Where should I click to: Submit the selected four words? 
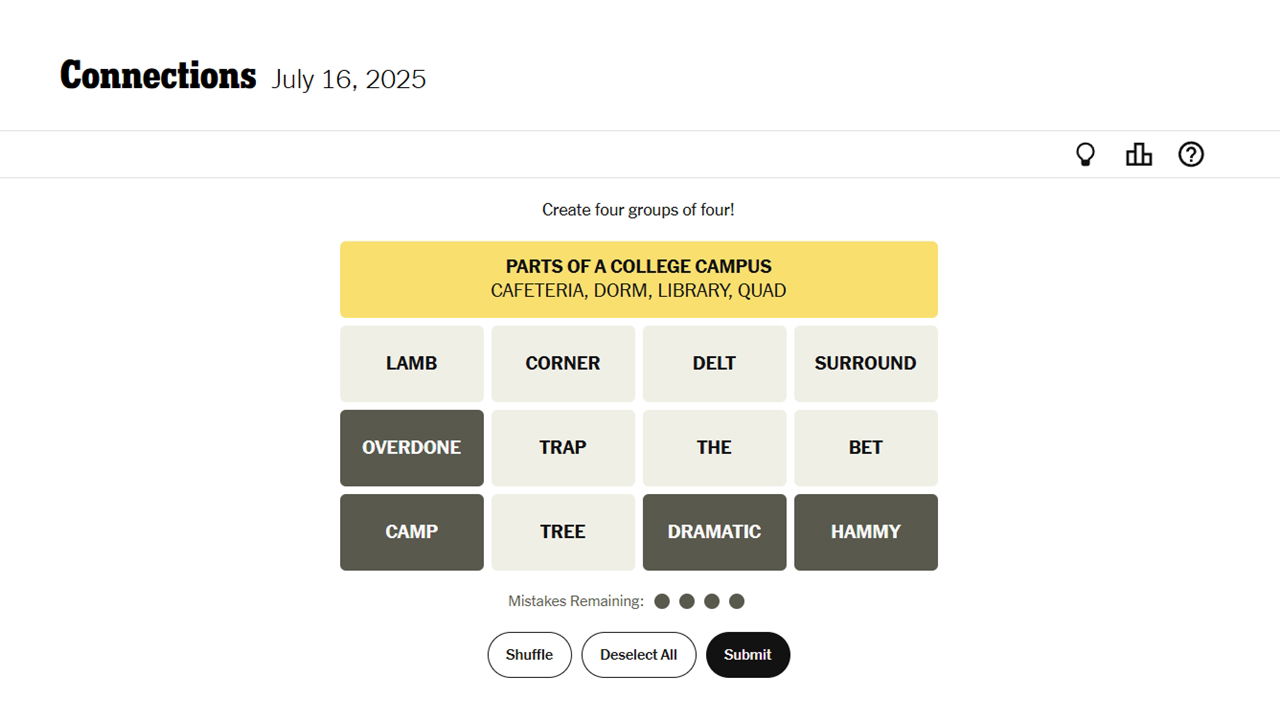[748, 655]
